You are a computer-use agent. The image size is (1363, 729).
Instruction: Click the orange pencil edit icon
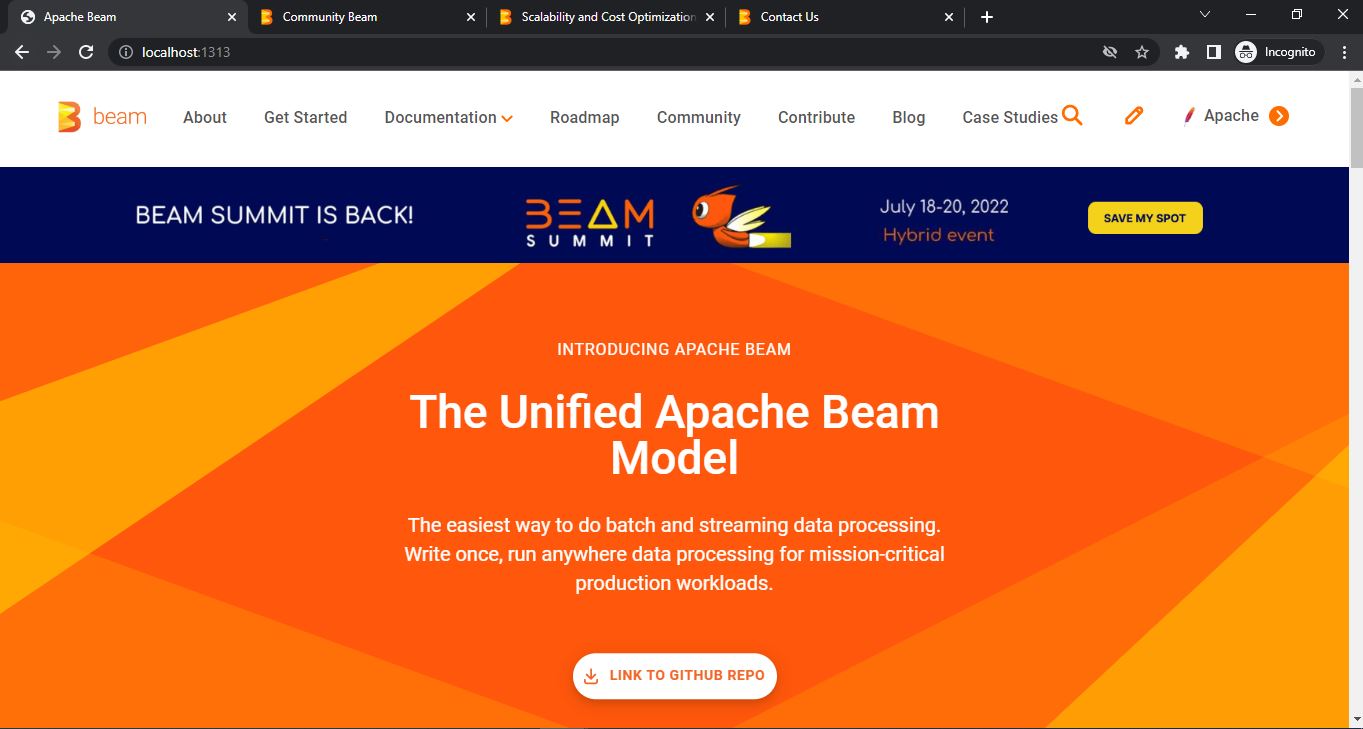pyautogui.click(x=1134, y=116)
